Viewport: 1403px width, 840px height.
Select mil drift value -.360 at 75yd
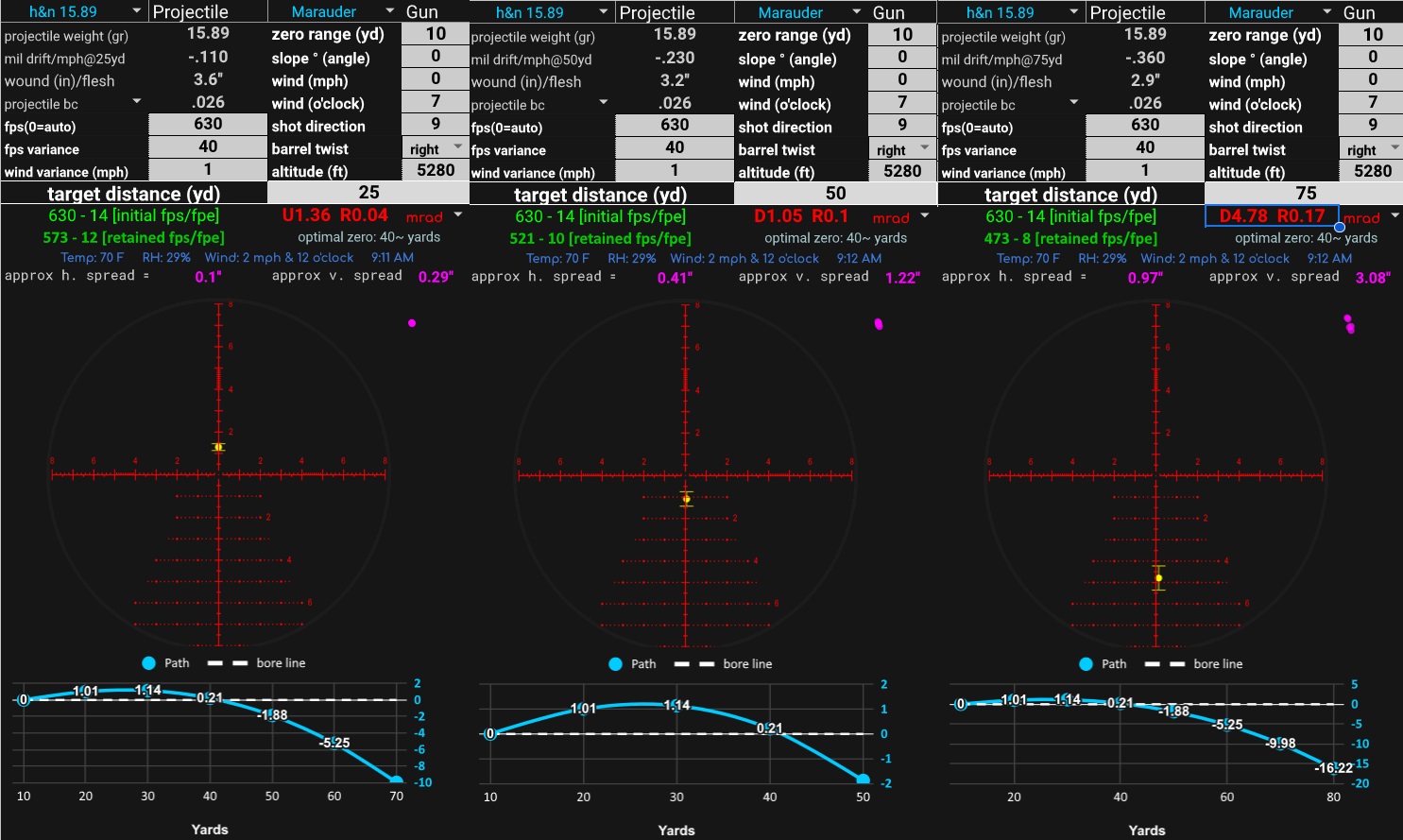click(x=1145, y=58)
